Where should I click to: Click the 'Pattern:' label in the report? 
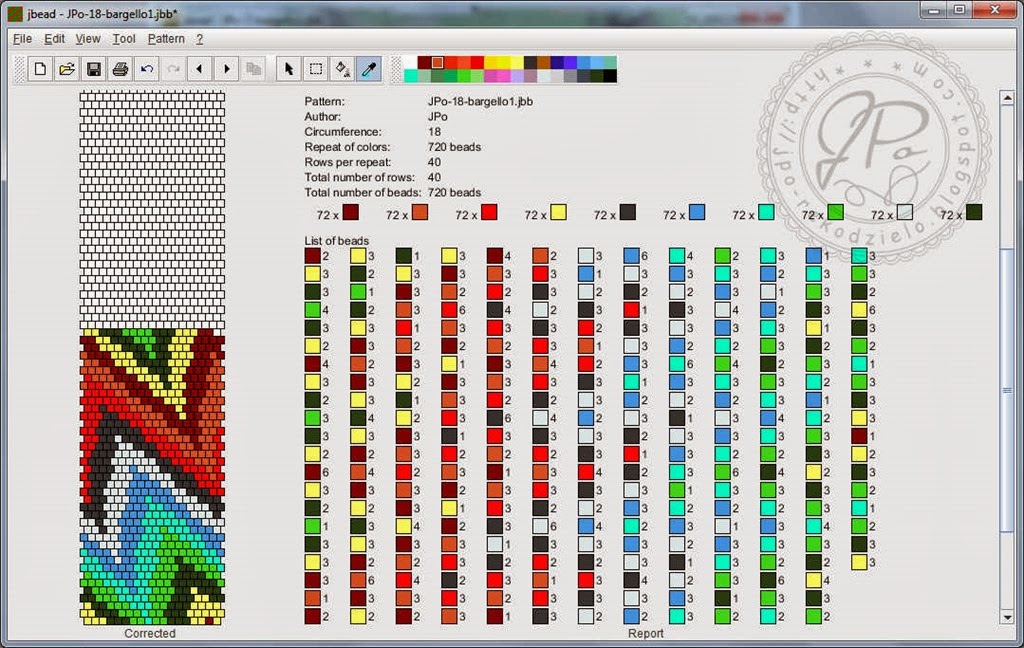click(x=324, y=101)
